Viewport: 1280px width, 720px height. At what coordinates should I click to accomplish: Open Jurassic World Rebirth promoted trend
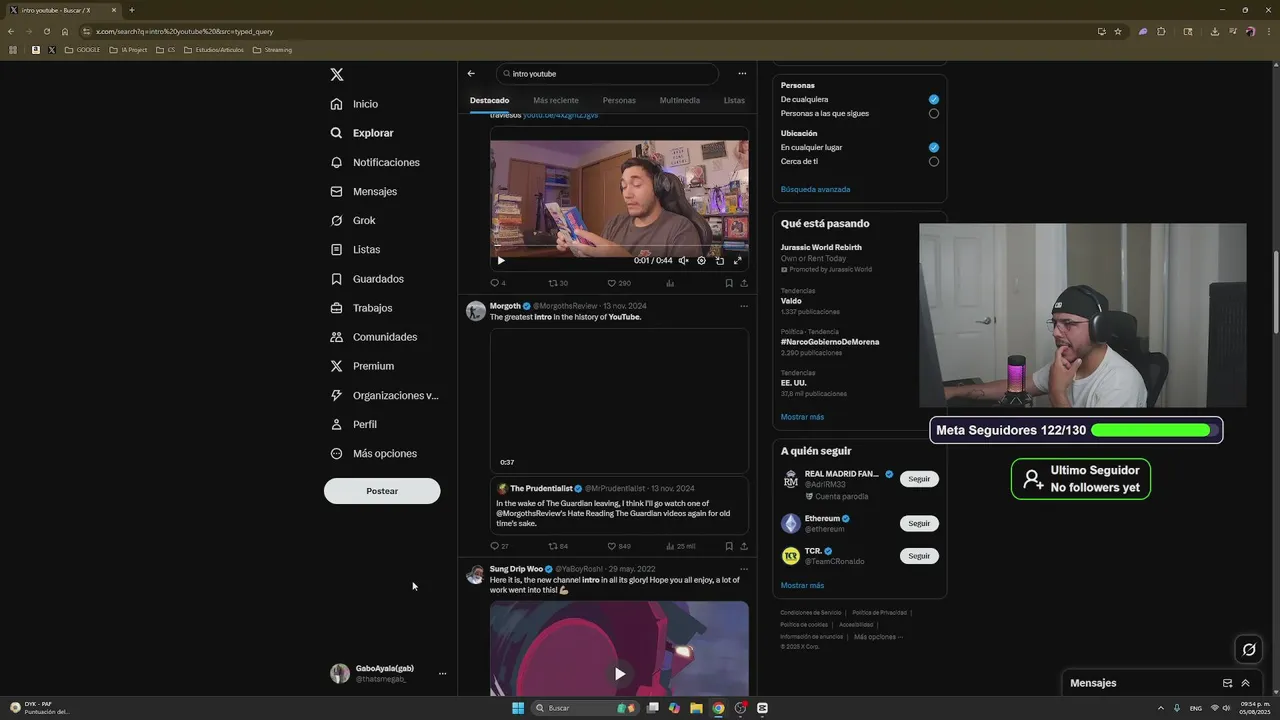point(821,247)
